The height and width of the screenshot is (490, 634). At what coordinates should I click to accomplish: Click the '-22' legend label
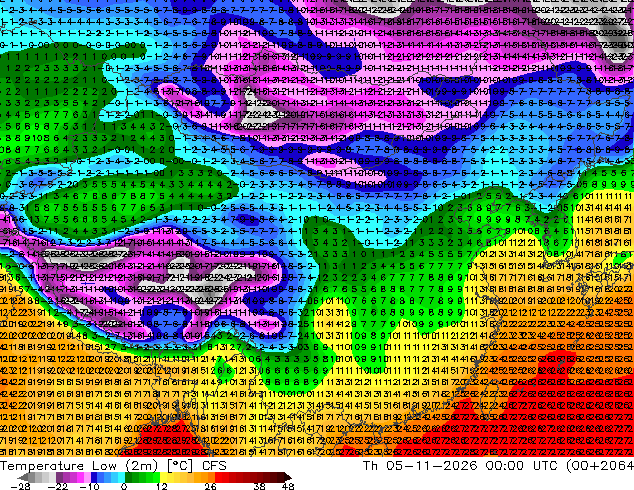pyautogui.click(x=57, y=486)
